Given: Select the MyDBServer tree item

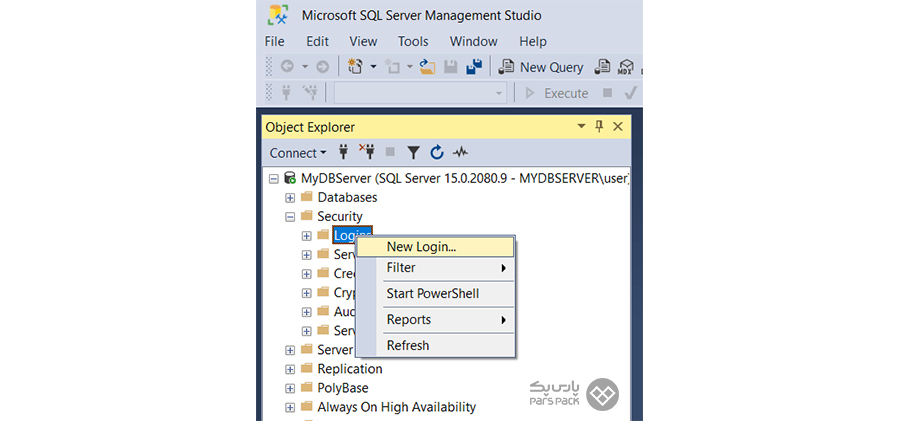Looking at the screenshot, I should point(465,178).
